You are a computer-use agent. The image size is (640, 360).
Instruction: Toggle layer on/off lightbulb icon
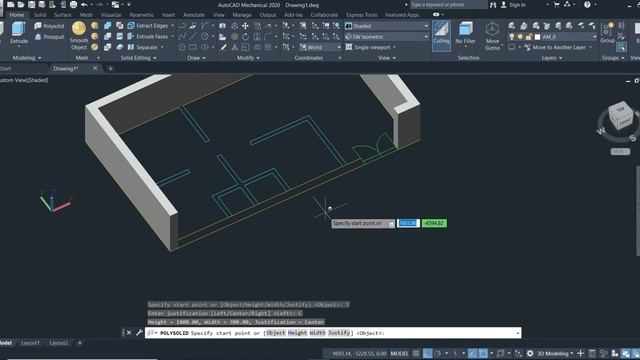(511, 37)
